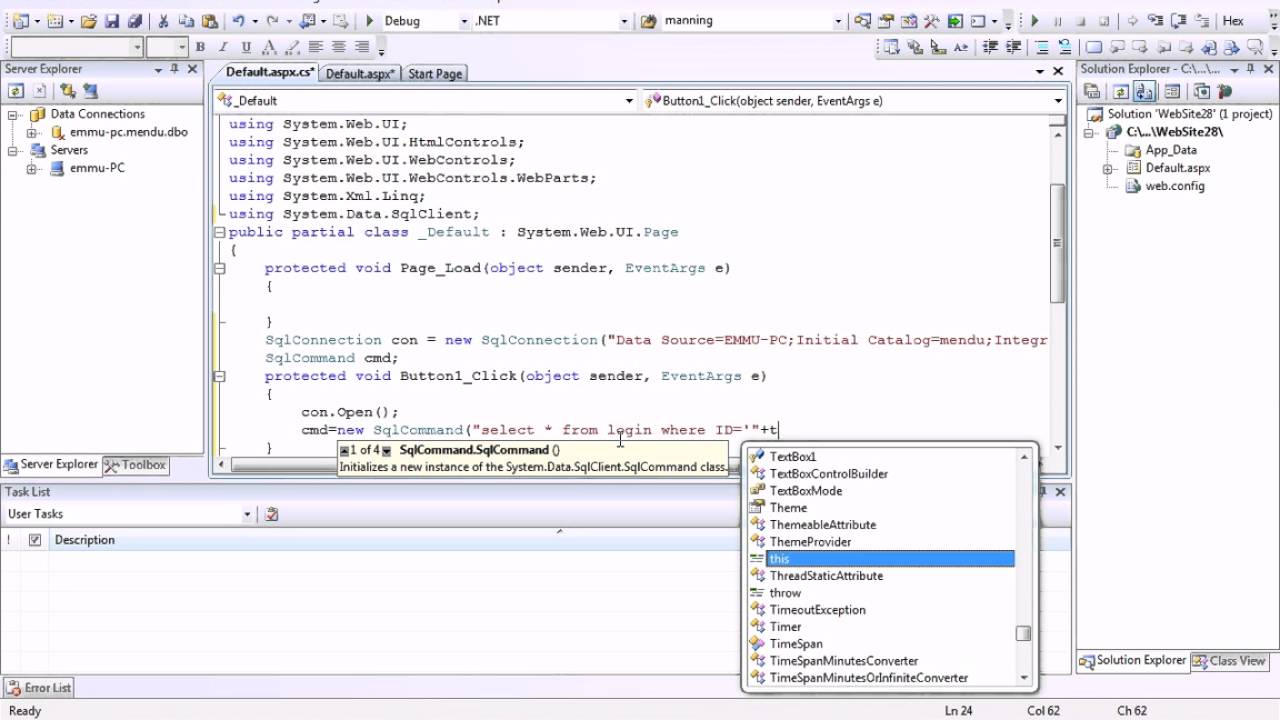Click the Redo arrow icon
Viewport: 1280px width, 720px height.
coord(272,21)
